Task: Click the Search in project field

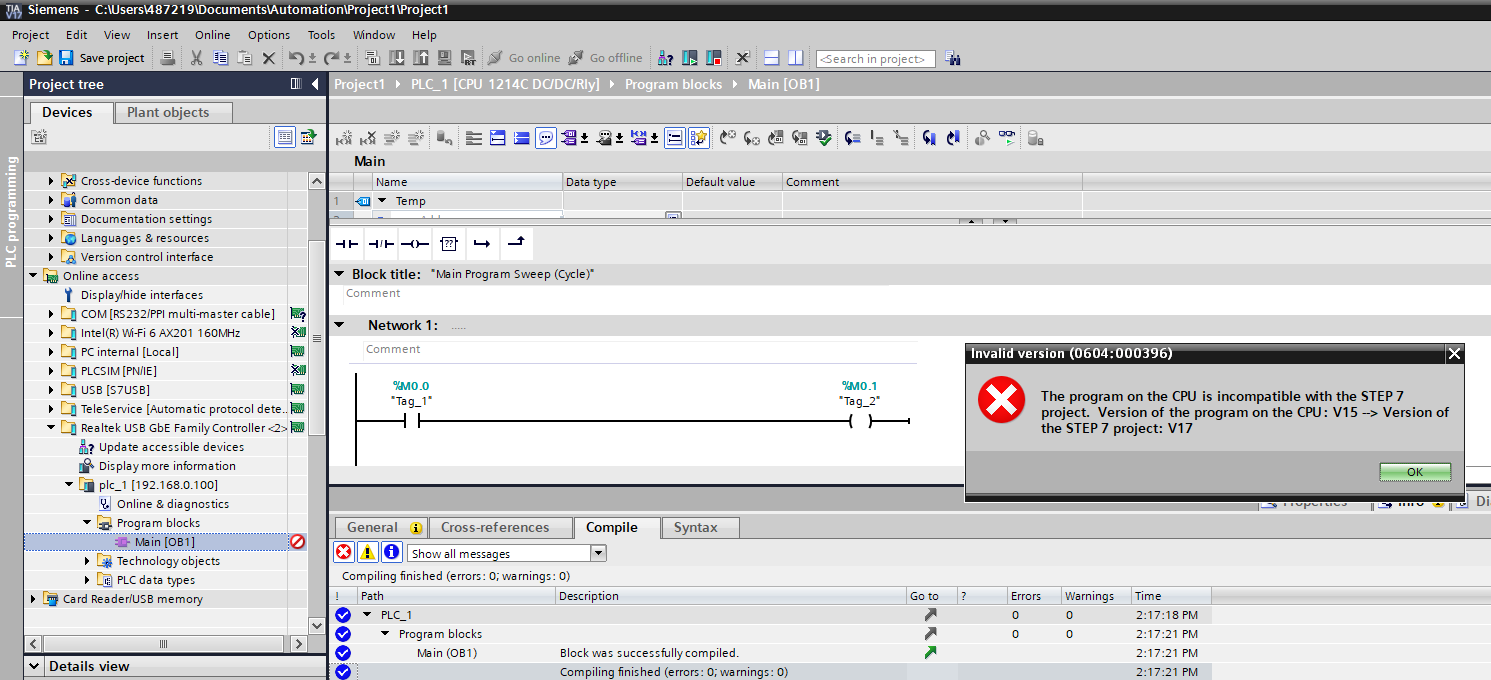Action: (x=875, y=59)
